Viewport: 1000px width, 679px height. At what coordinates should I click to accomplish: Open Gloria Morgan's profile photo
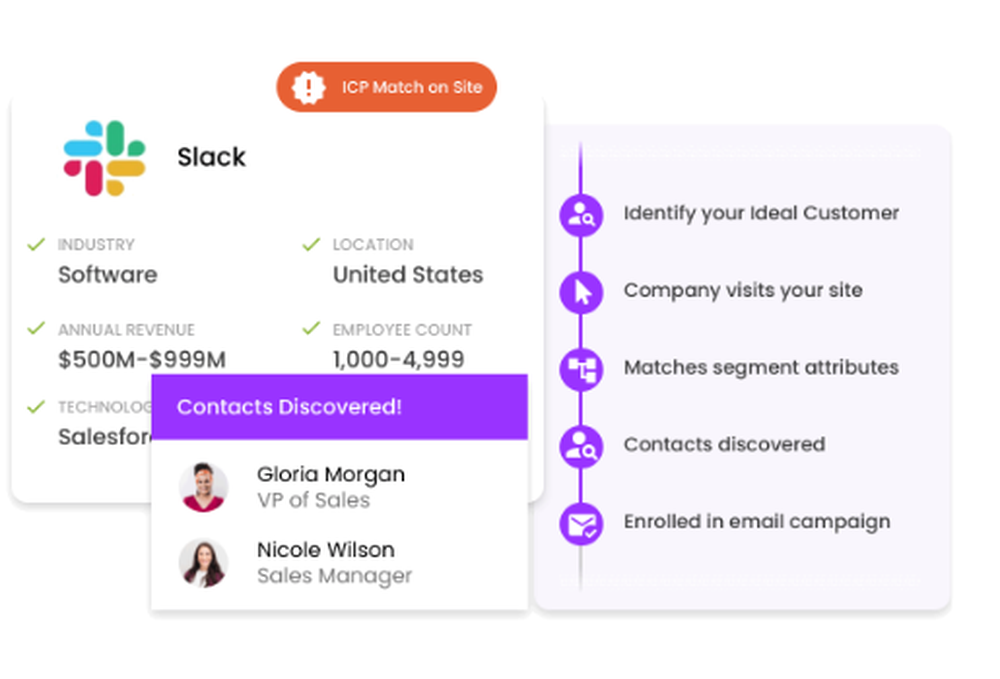(x=203, y=487)
